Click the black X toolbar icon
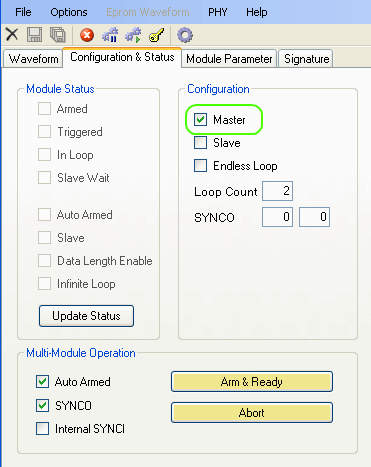Screen dimensions: 371x467 (12, 35)
